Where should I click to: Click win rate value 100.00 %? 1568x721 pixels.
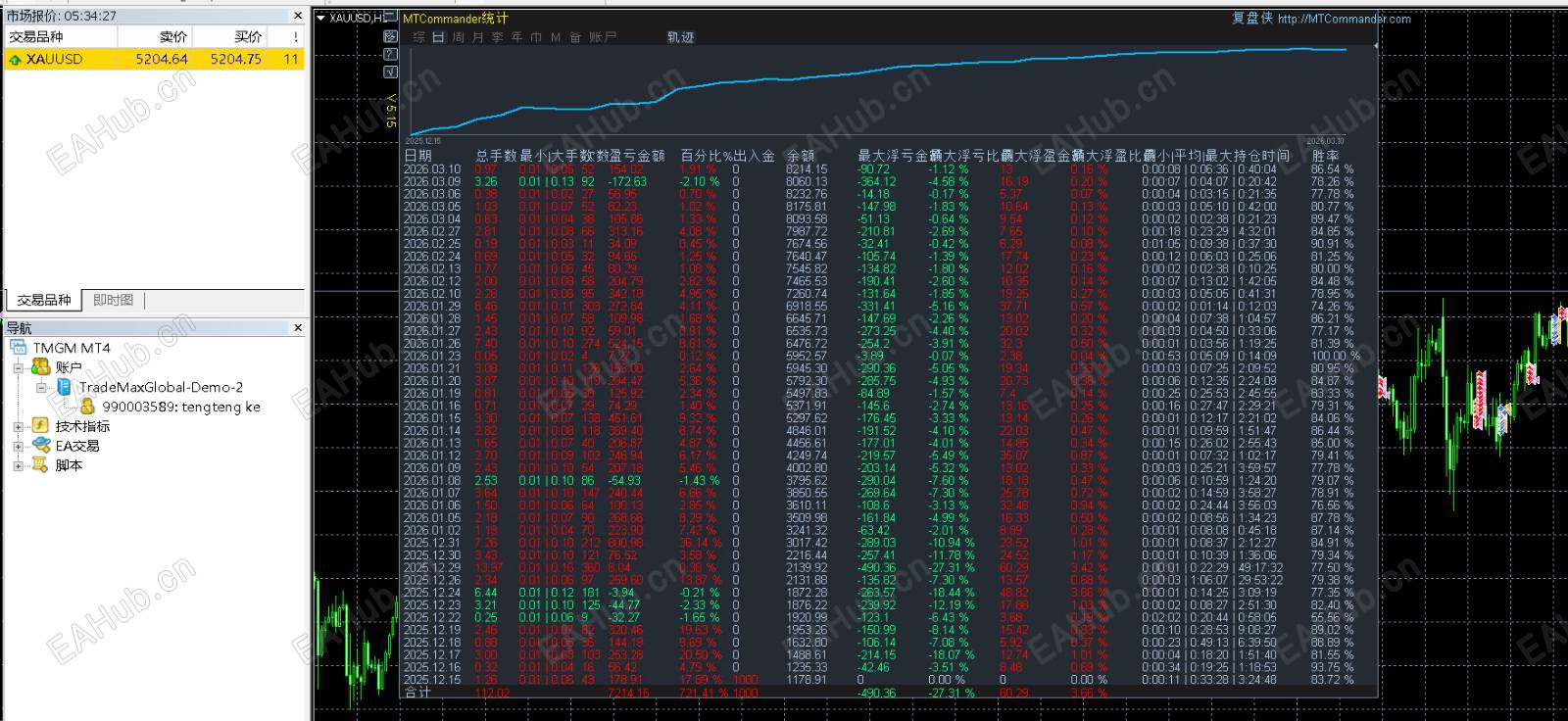pyautogui.click(x=1333, y=356)
